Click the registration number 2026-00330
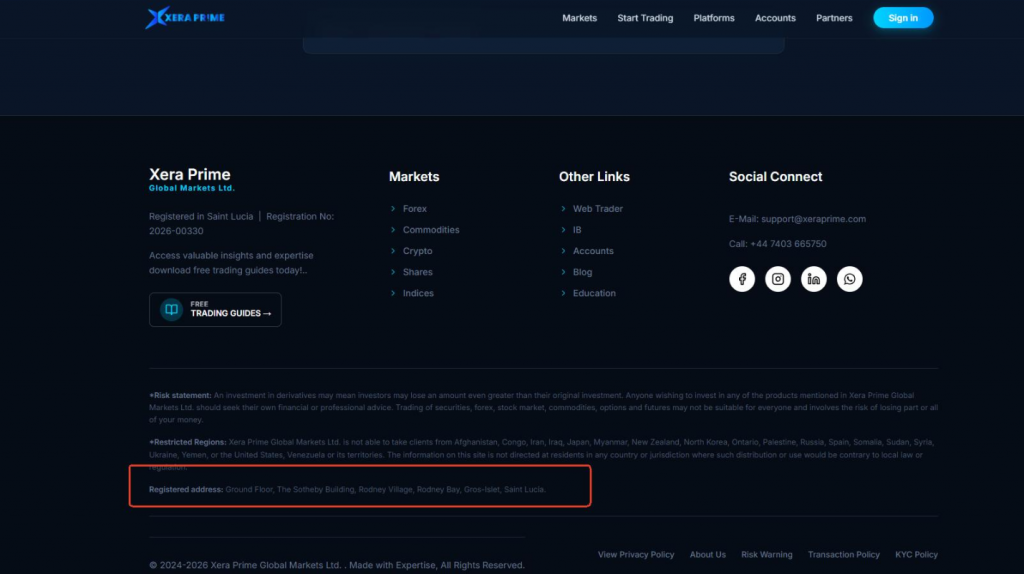The height and width of the screenshot is (574, 1024). click(x=176, y=231)
